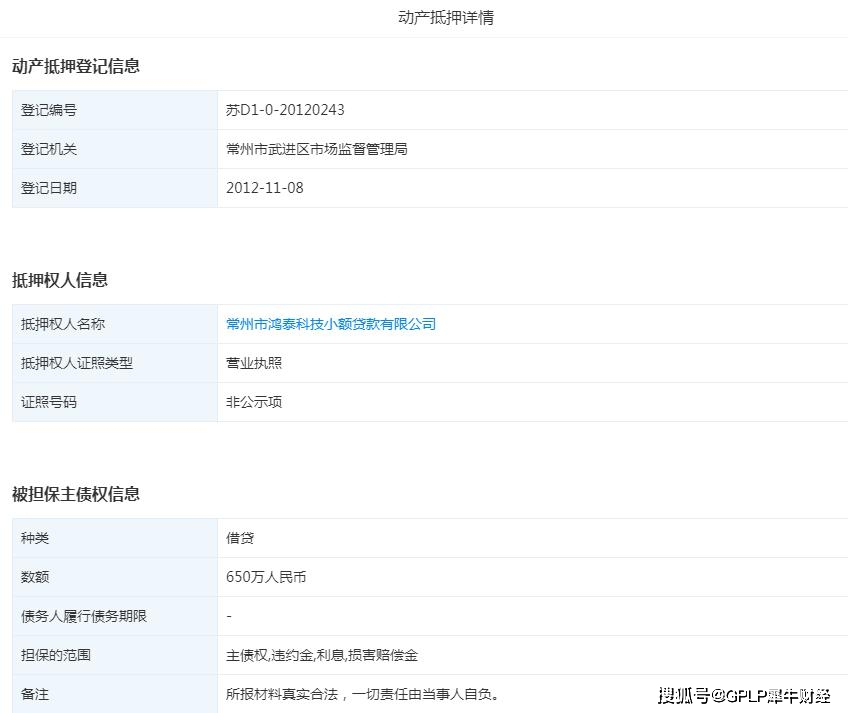This screenshot has height=713, width=848.
Task: Select the 登记机关 label cell
Action: [115, 149]
